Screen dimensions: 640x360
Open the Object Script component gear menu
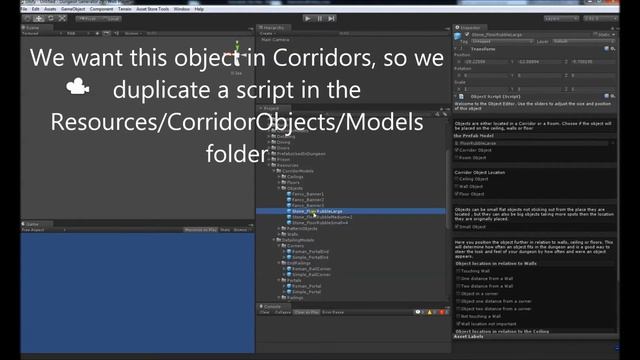[613, 96]
